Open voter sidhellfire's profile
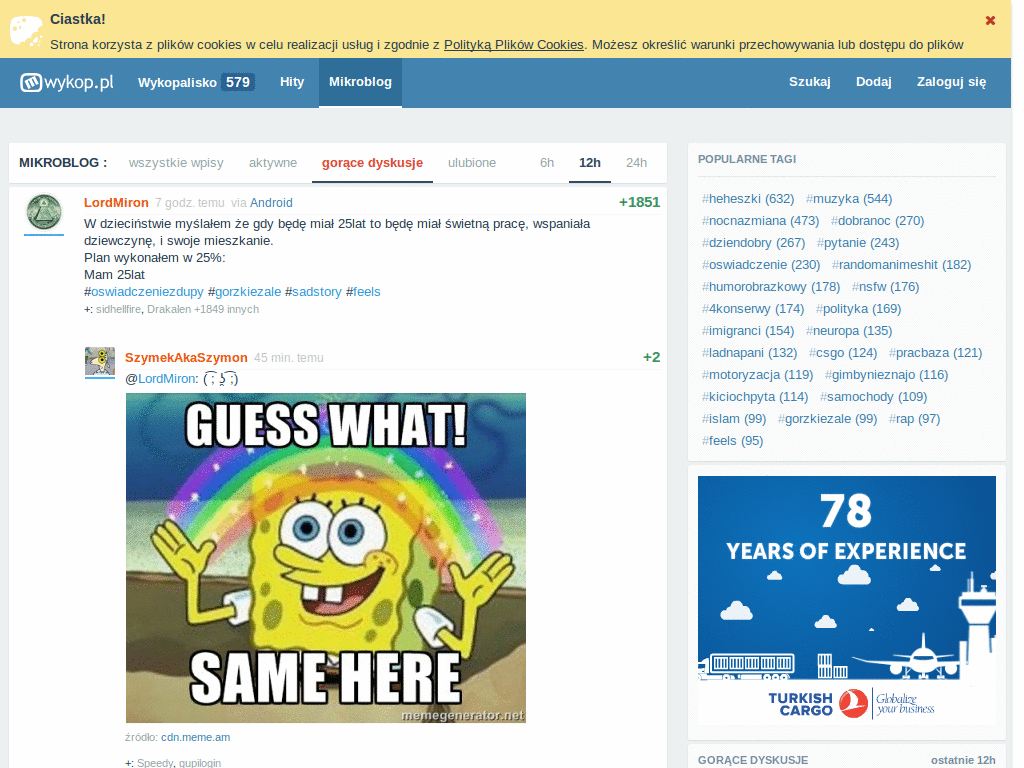 [118, 309]
